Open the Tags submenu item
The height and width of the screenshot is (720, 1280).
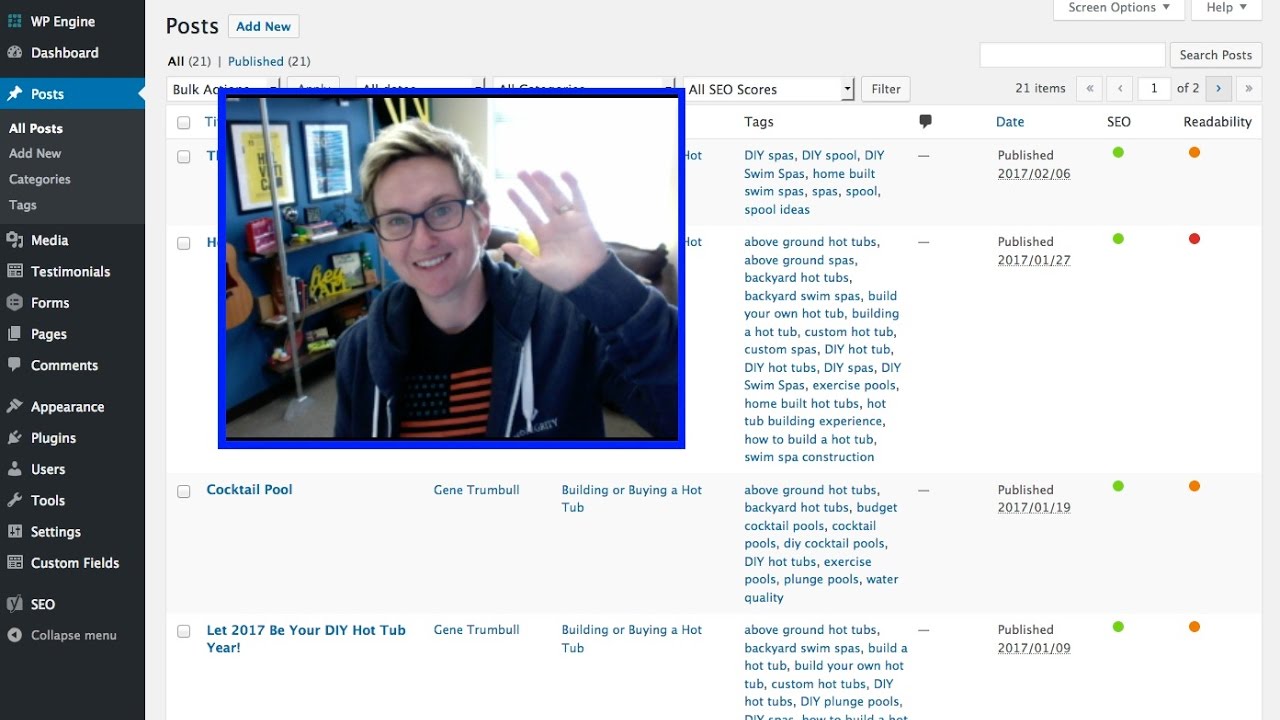coord(23,205)
